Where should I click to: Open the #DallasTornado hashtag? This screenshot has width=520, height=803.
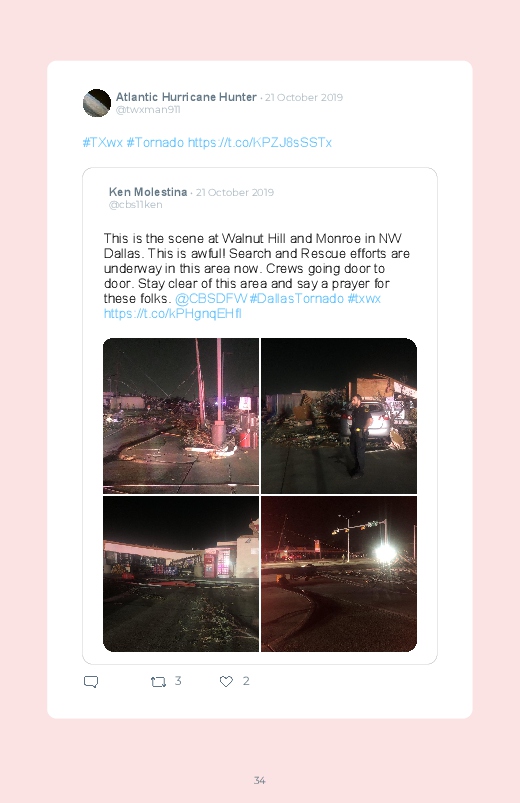(x=296, y=299)
